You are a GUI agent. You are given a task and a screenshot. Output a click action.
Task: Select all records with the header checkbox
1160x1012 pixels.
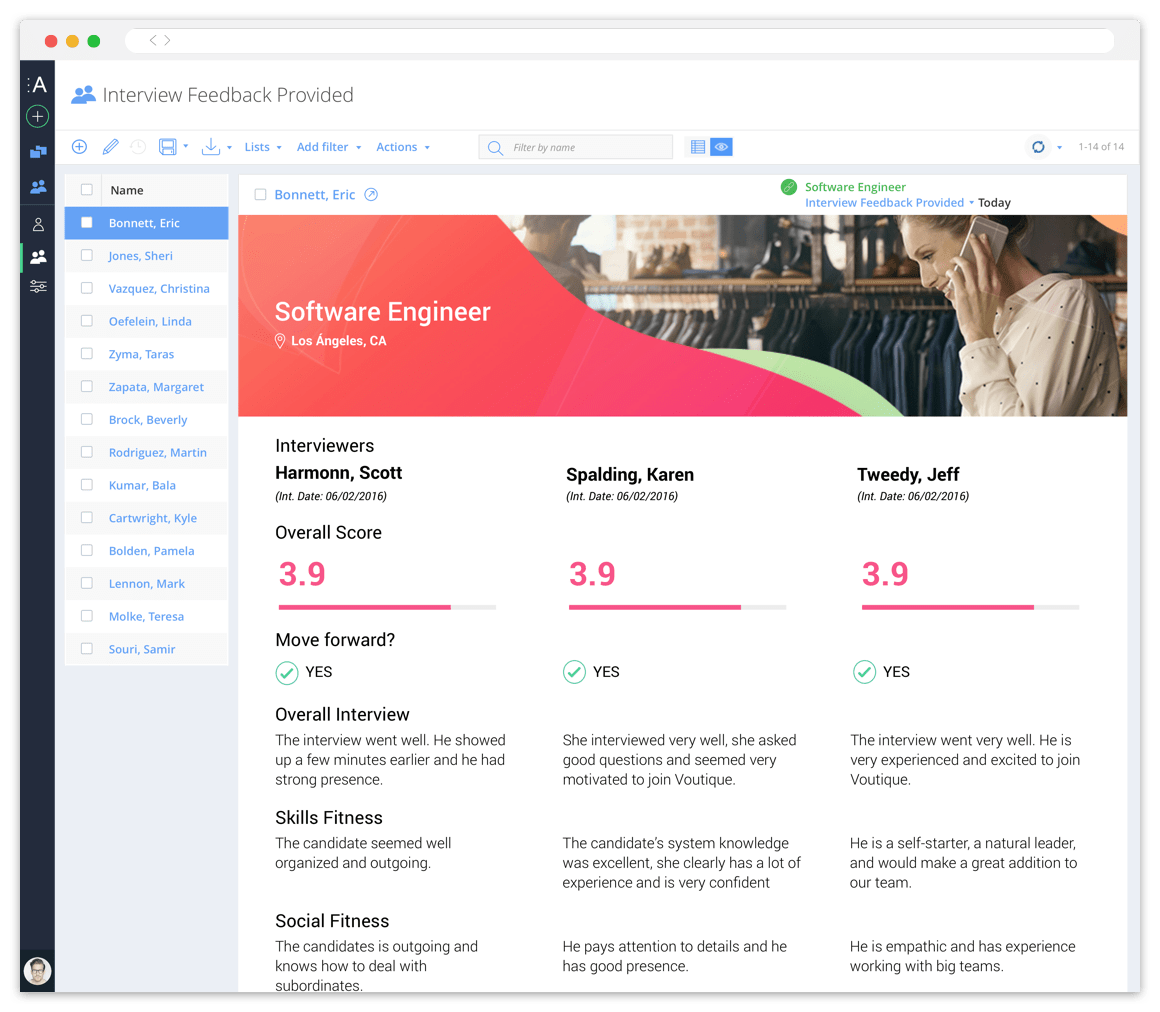[x=85, y=189]
